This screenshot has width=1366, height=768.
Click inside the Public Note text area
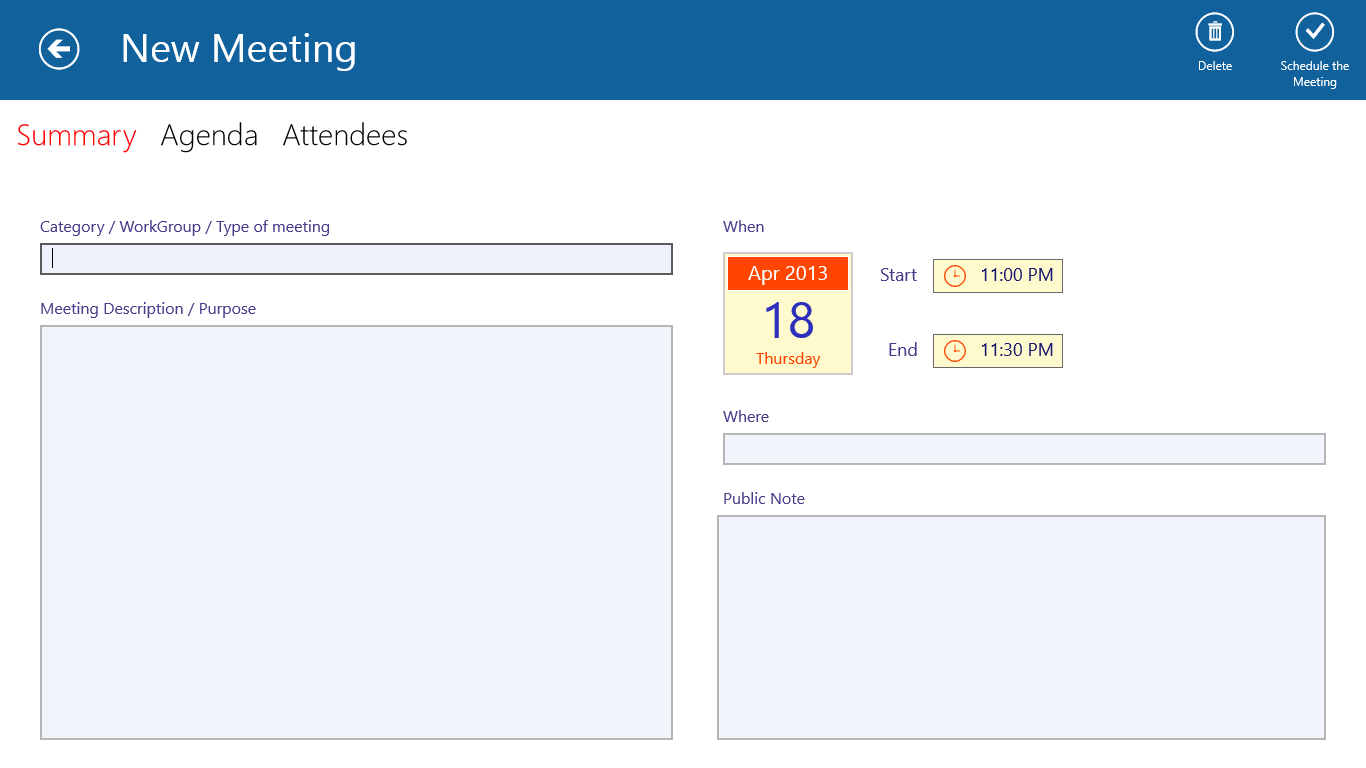(x=1020, y=626)
